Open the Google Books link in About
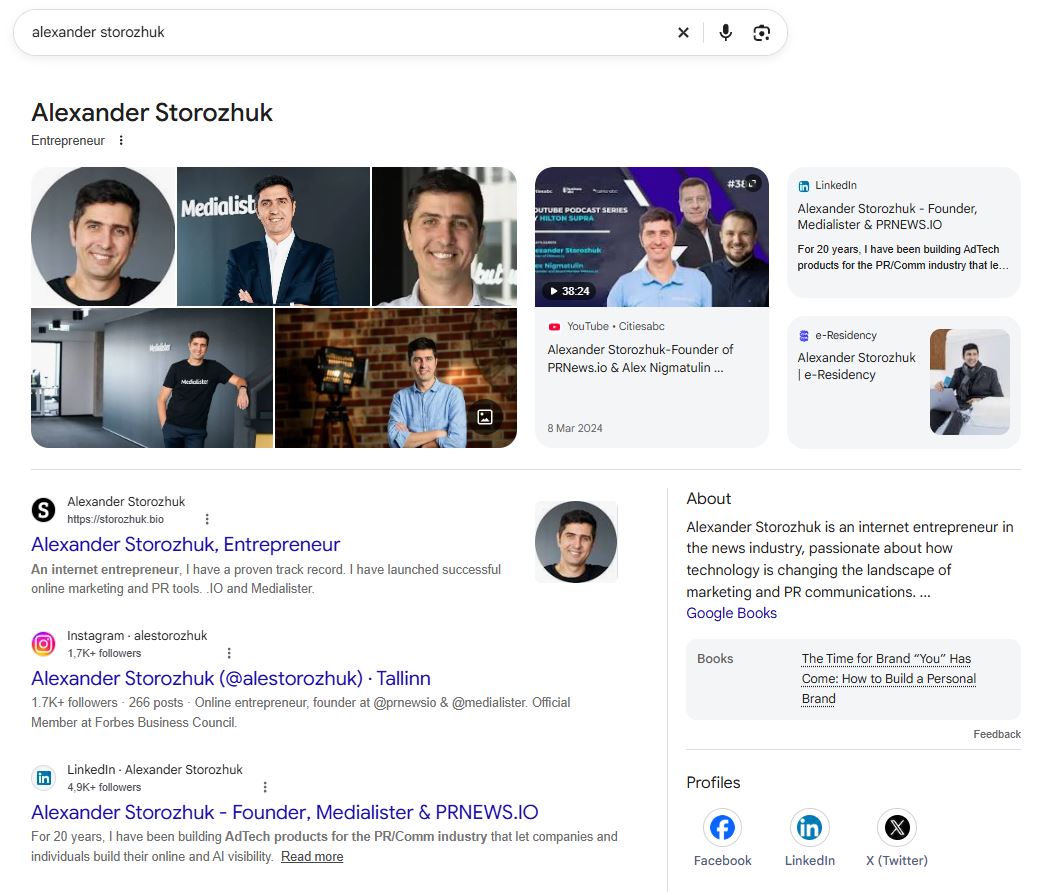1041x895 pixels. click(731, 613)
